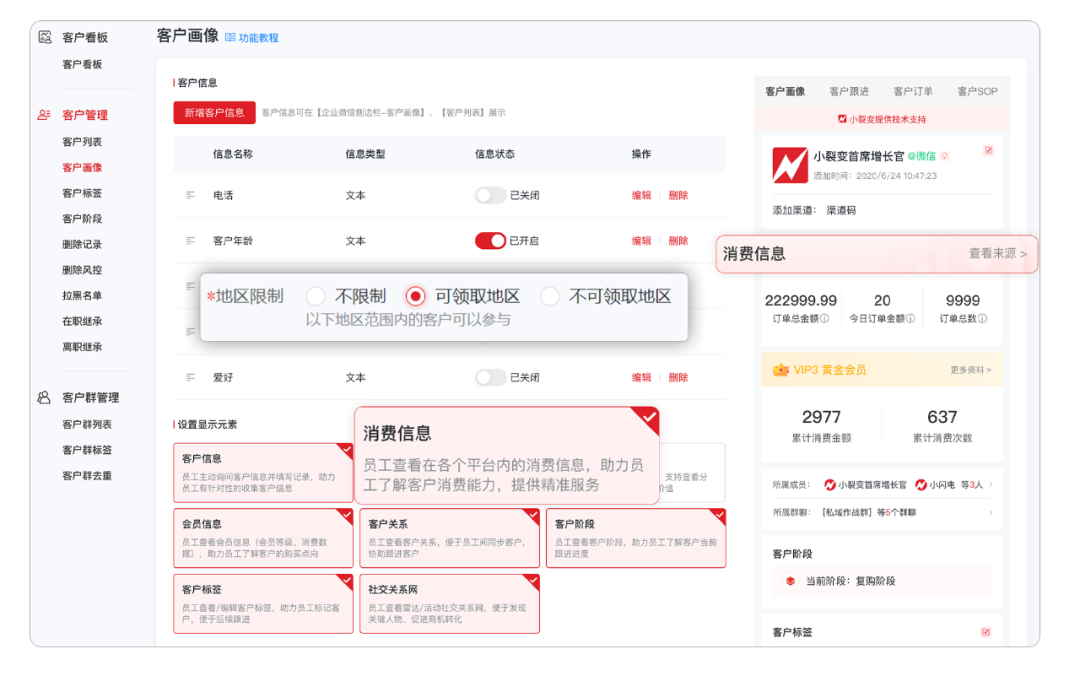Switch to the 客户跟进 tab
The width and height of the screenshot is (1080, 687).
[x=851, y=90]
